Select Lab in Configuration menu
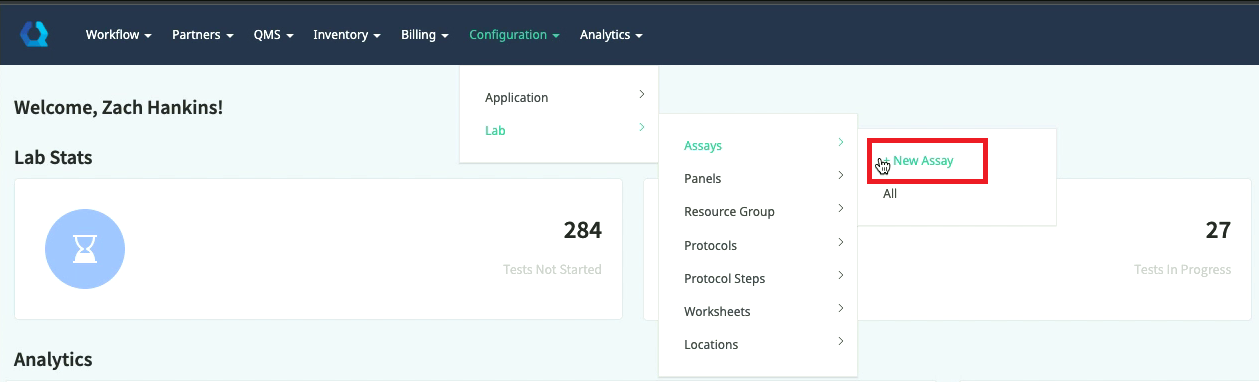Image resolution: width=1259 pixels, height=382 pixels. point(559,130)
